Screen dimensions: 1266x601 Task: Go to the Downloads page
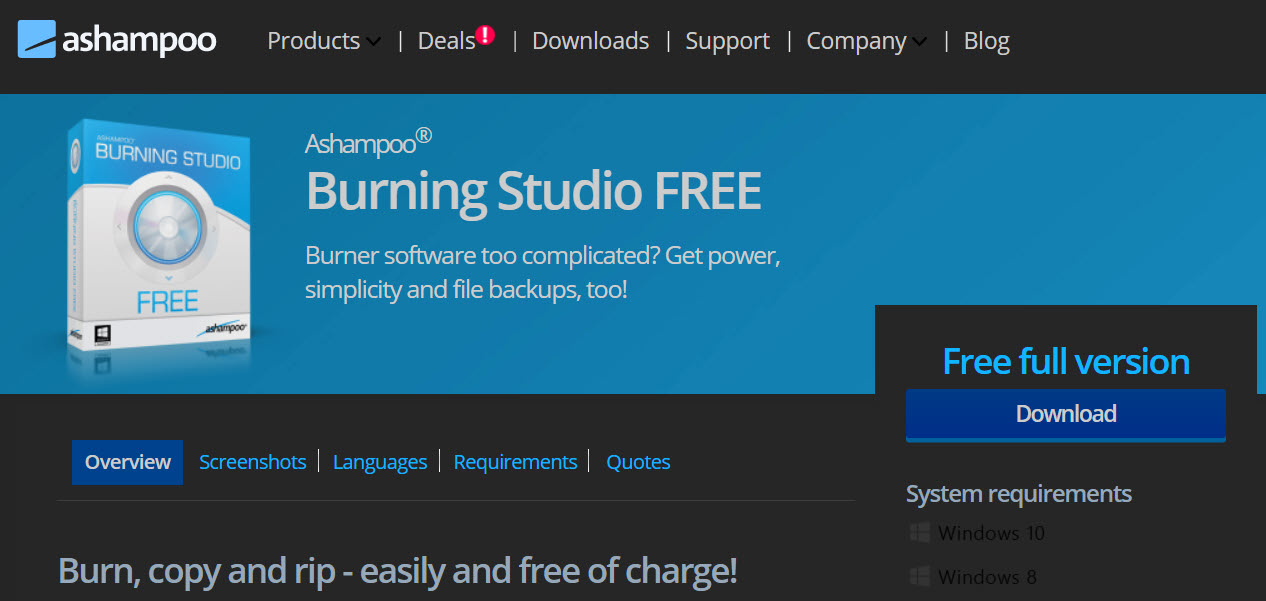point(590,41)
